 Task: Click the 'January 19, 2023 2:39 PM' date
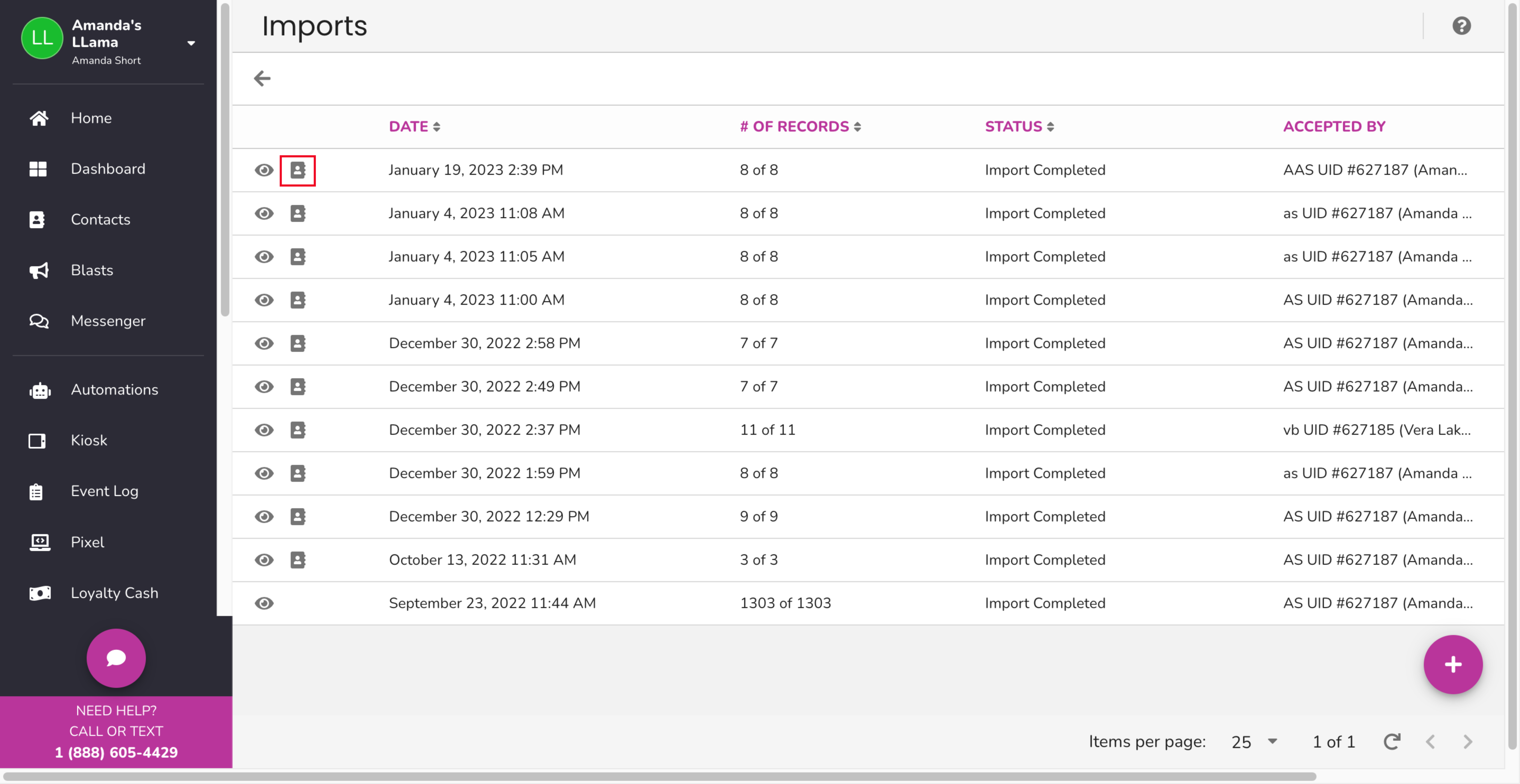(x=476, y=170)
